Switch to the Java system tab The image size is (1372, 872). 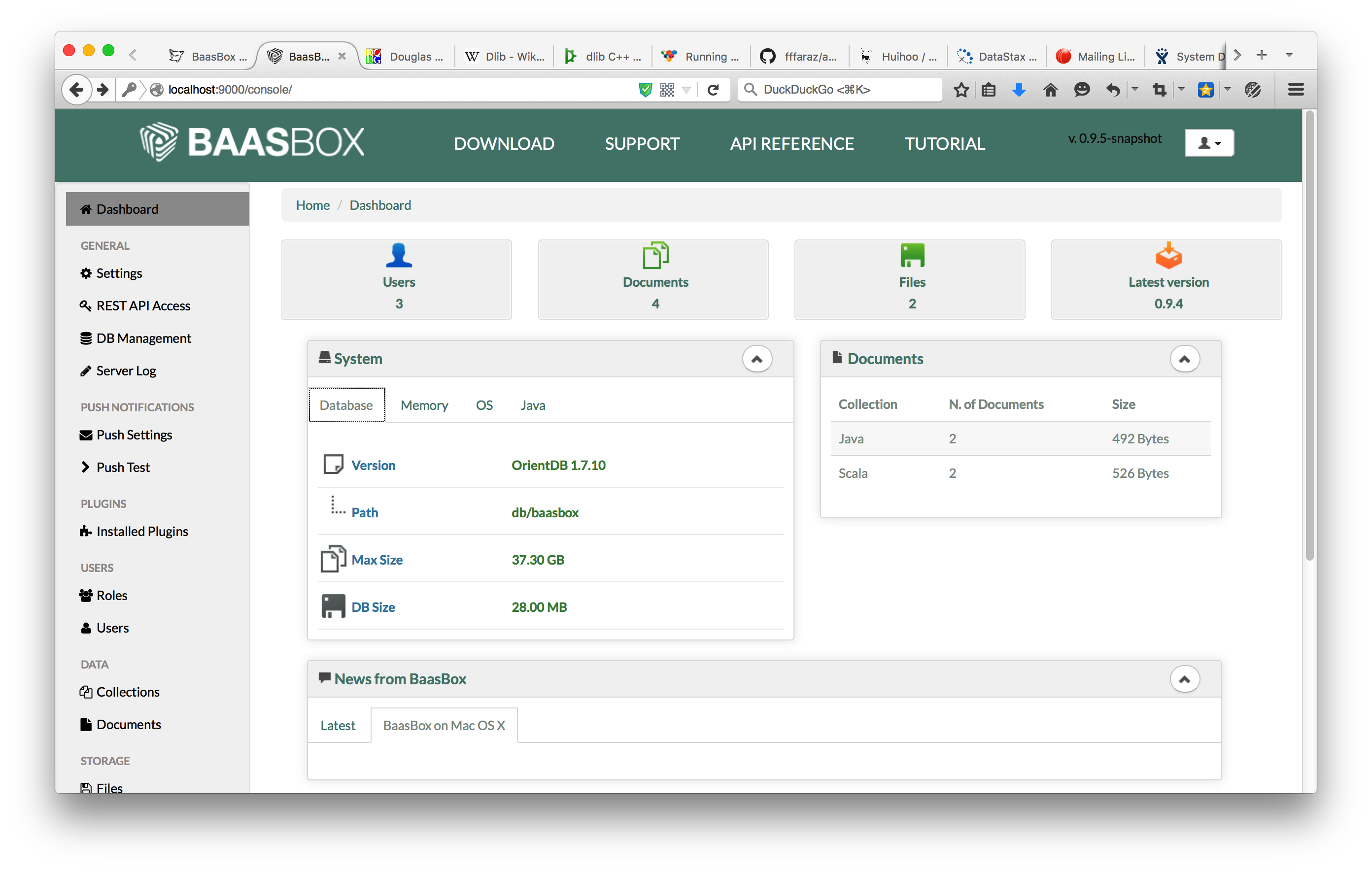532,405
